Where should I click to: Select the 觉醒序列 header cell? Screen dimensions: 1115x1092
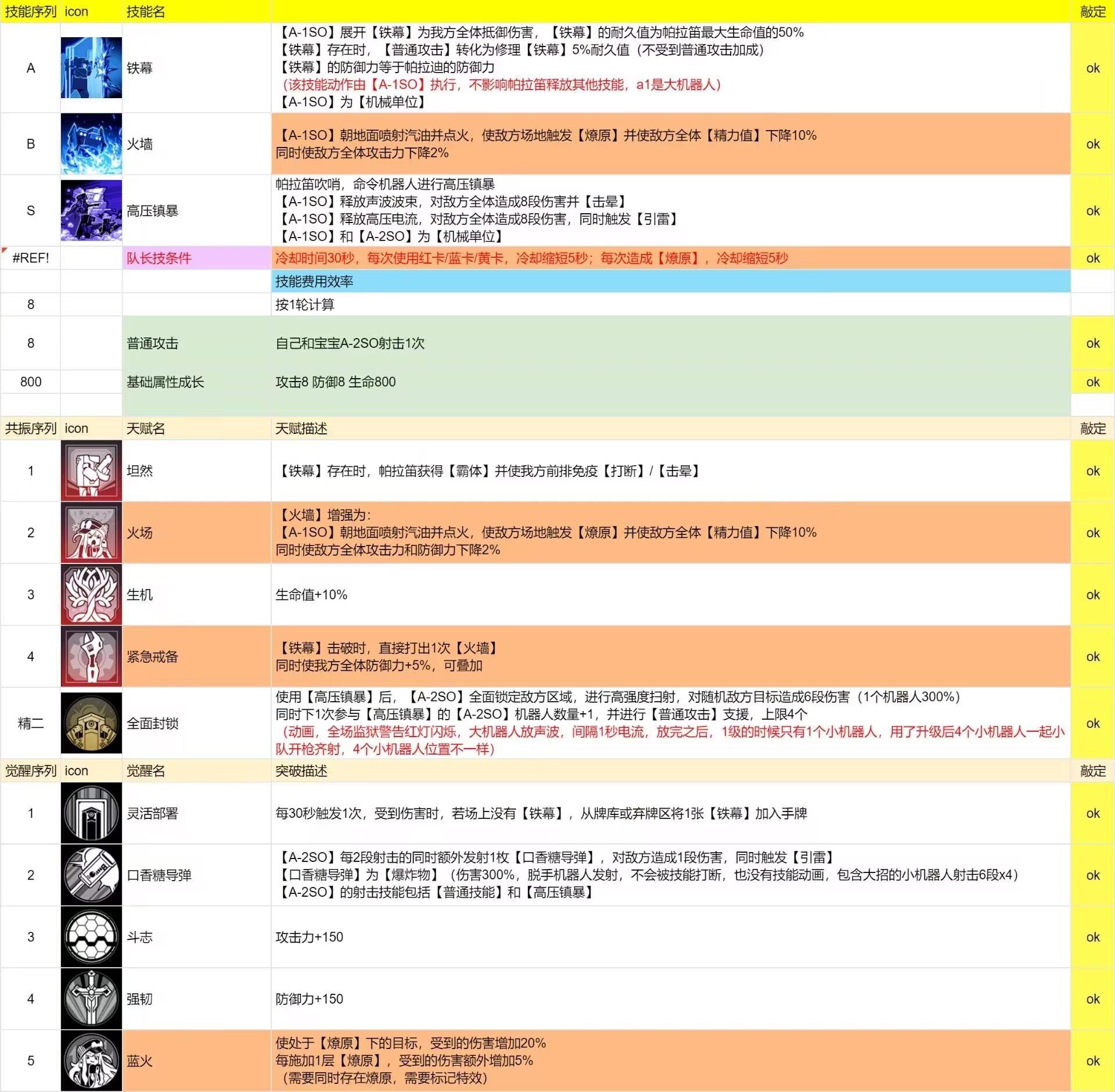click(x=31, y=771)
